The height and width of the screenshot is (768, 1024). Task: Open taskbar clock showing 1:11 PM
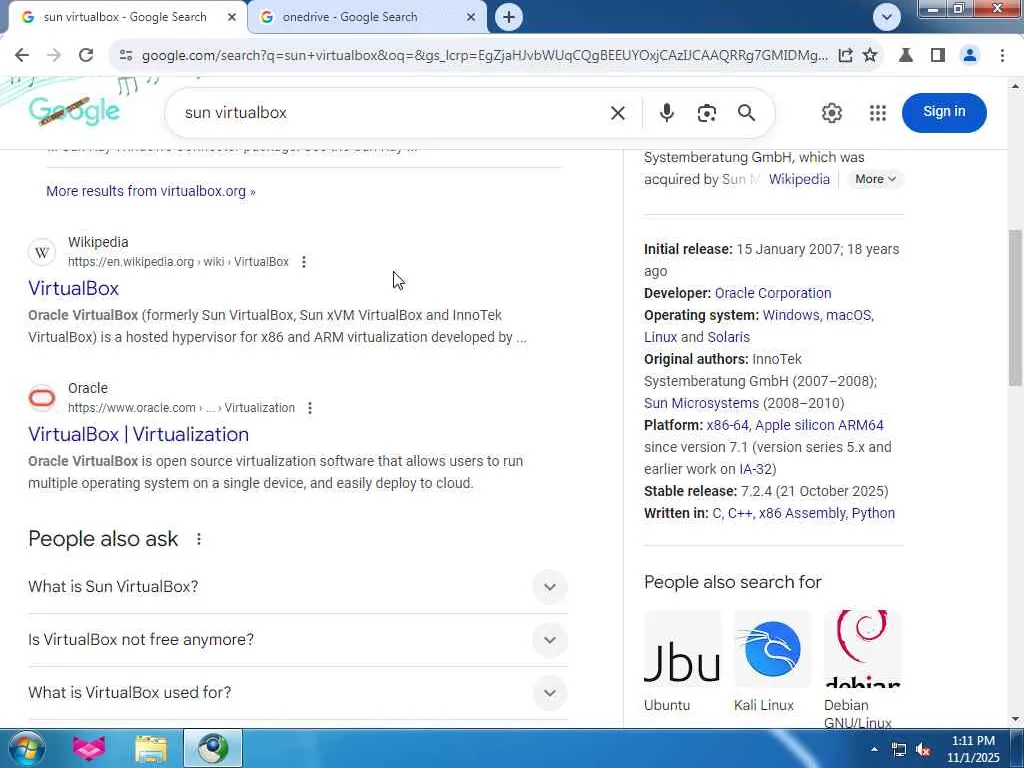[973, 749]
